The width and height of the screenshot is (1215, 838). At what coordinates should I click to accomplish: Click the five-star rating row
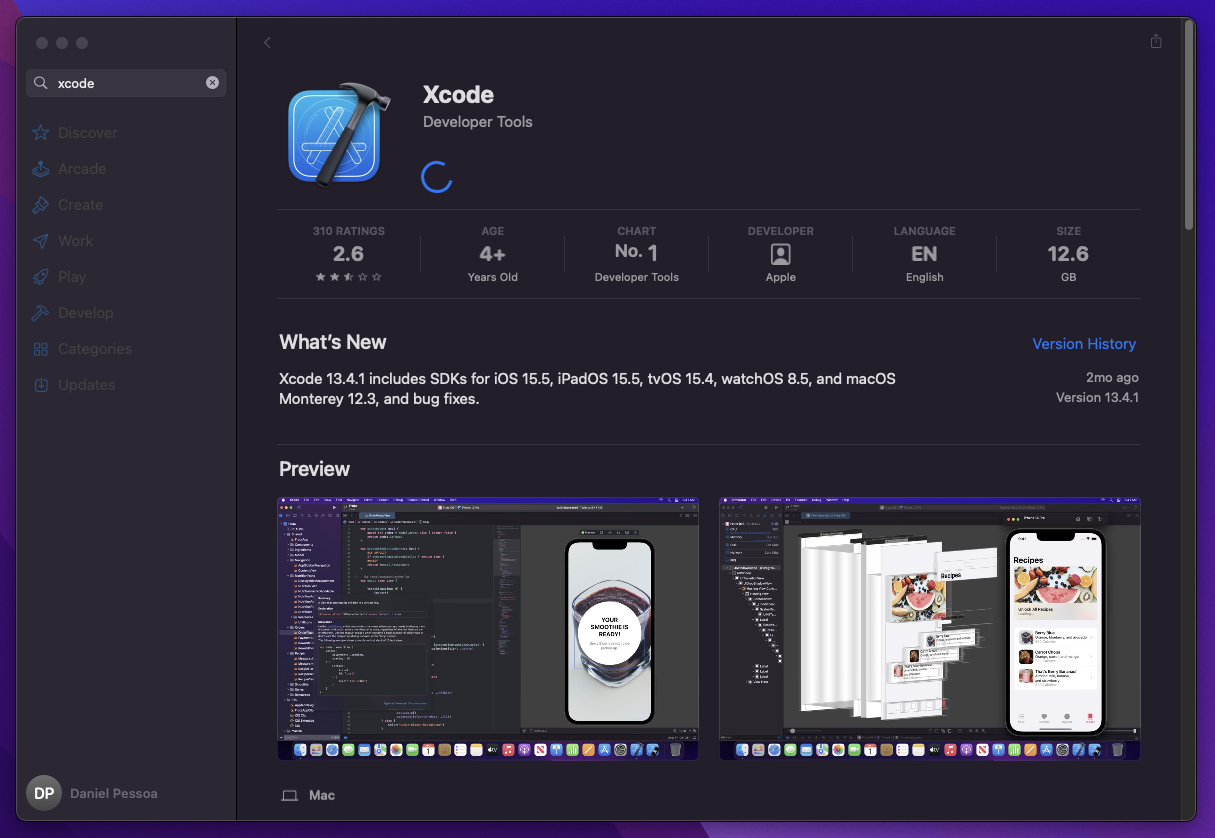pos(349,277)
